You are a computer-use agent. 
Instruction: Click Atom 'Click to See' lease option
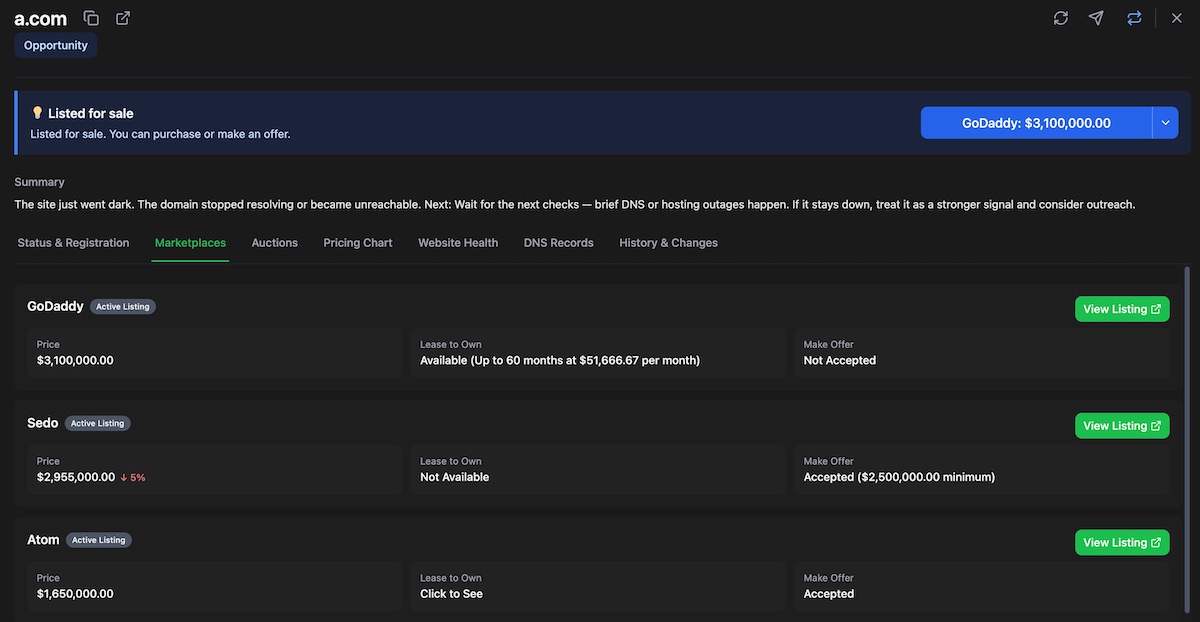(452, 594)
